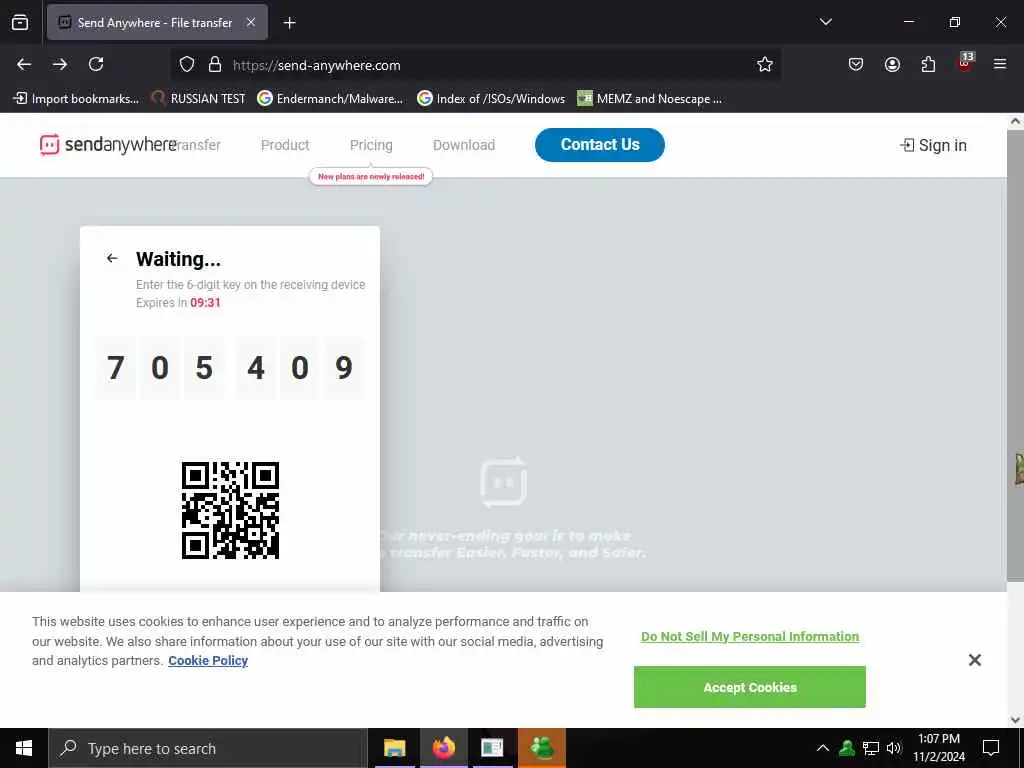Reload the current page
This screenshot has height=768, width=1024.
coord(96,64)
